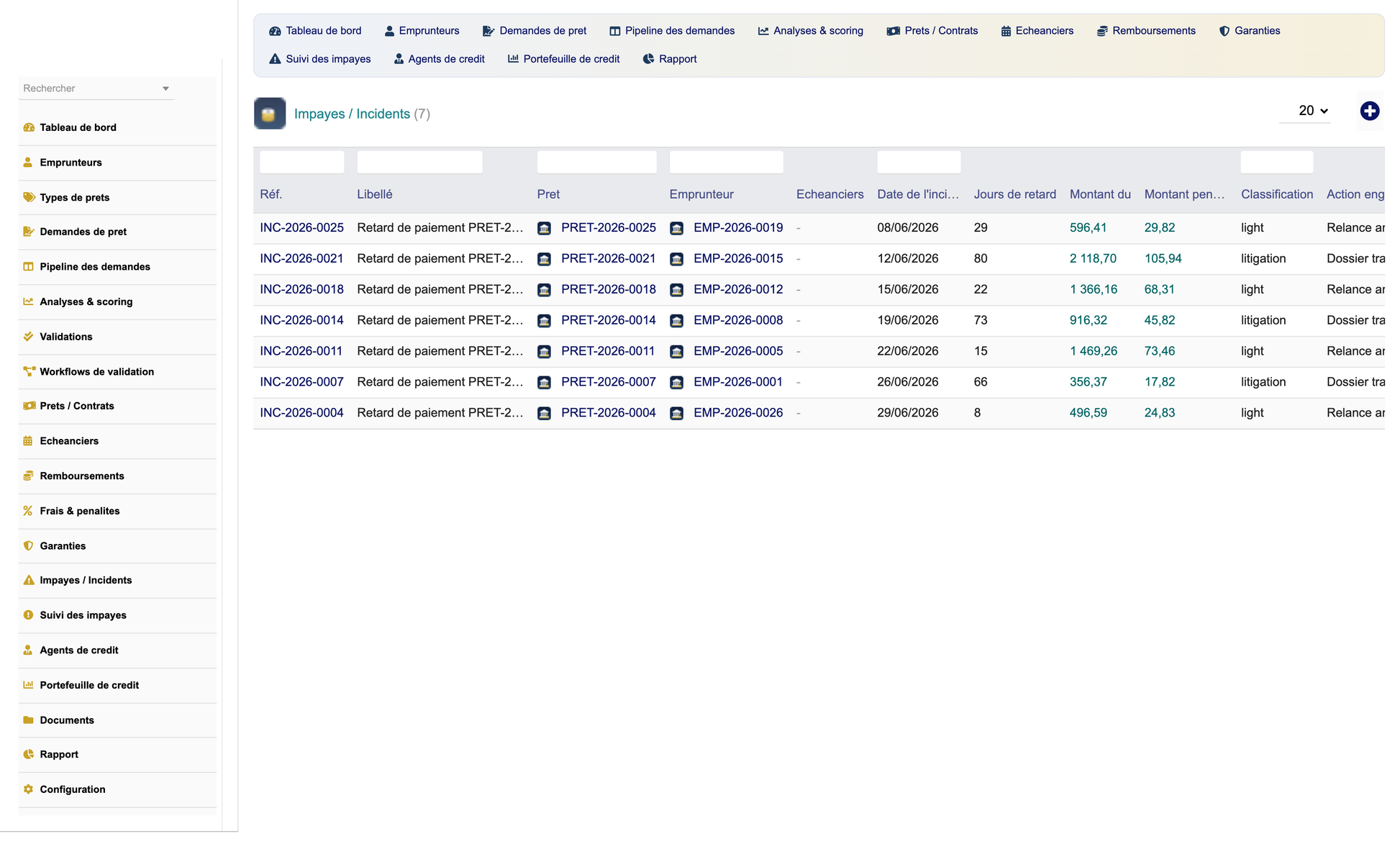Open Prets / Contrats top tab
The height and width of the screenshot is (867, 1400).
[932, 31]
